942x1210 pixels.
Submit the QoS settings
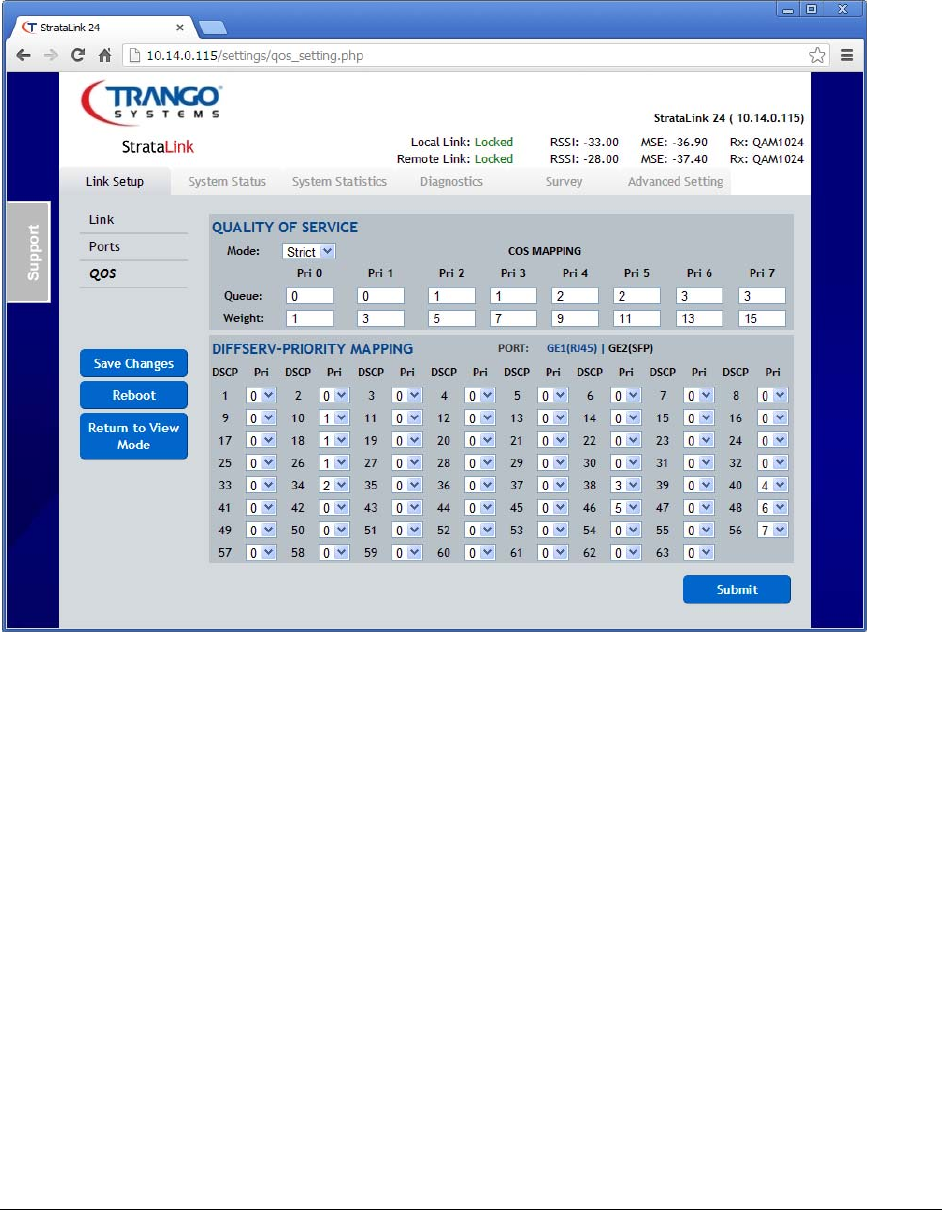click(x=737, y=589)
